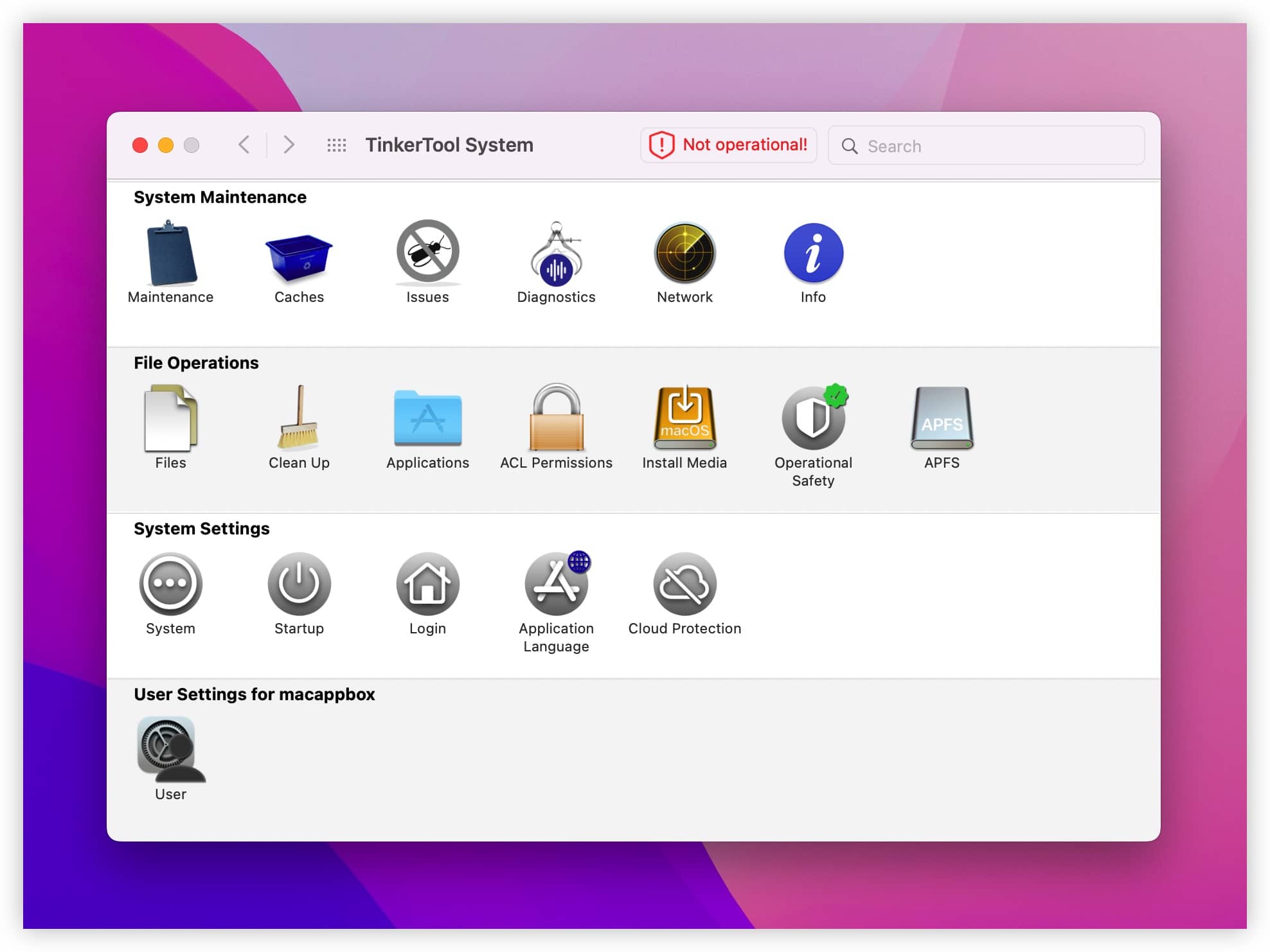Close the TinkerTool System window
The image size is (1270, 952).
140,145
